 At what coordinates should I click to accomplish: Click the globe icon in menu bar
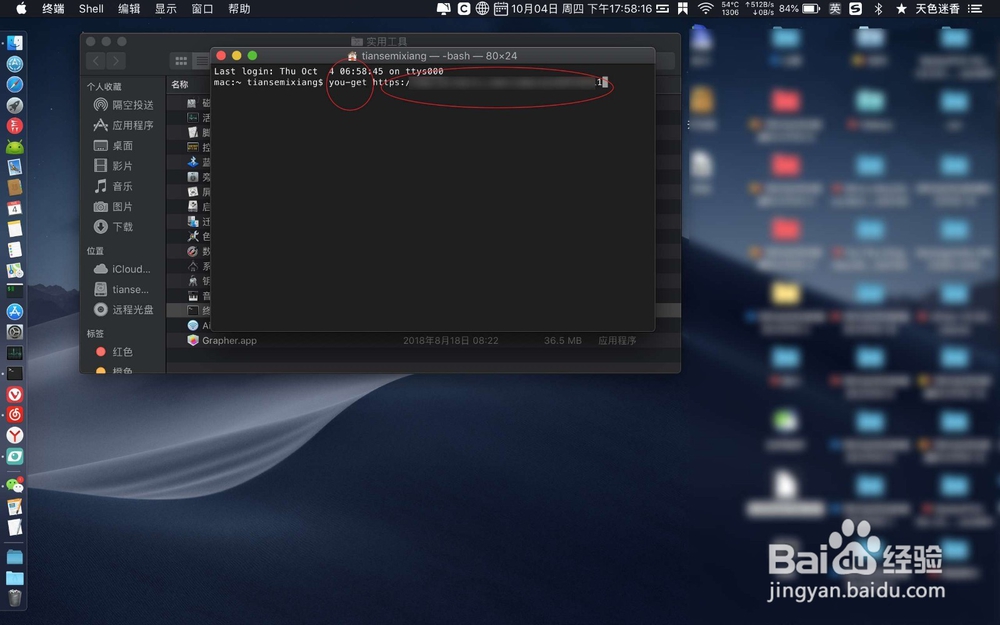point(483,8)
